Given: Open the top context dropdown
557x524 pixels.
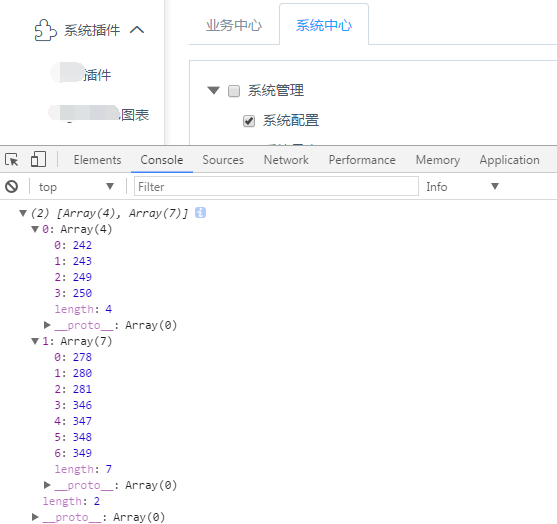Looking at the screenshot, I should point(76,187).
